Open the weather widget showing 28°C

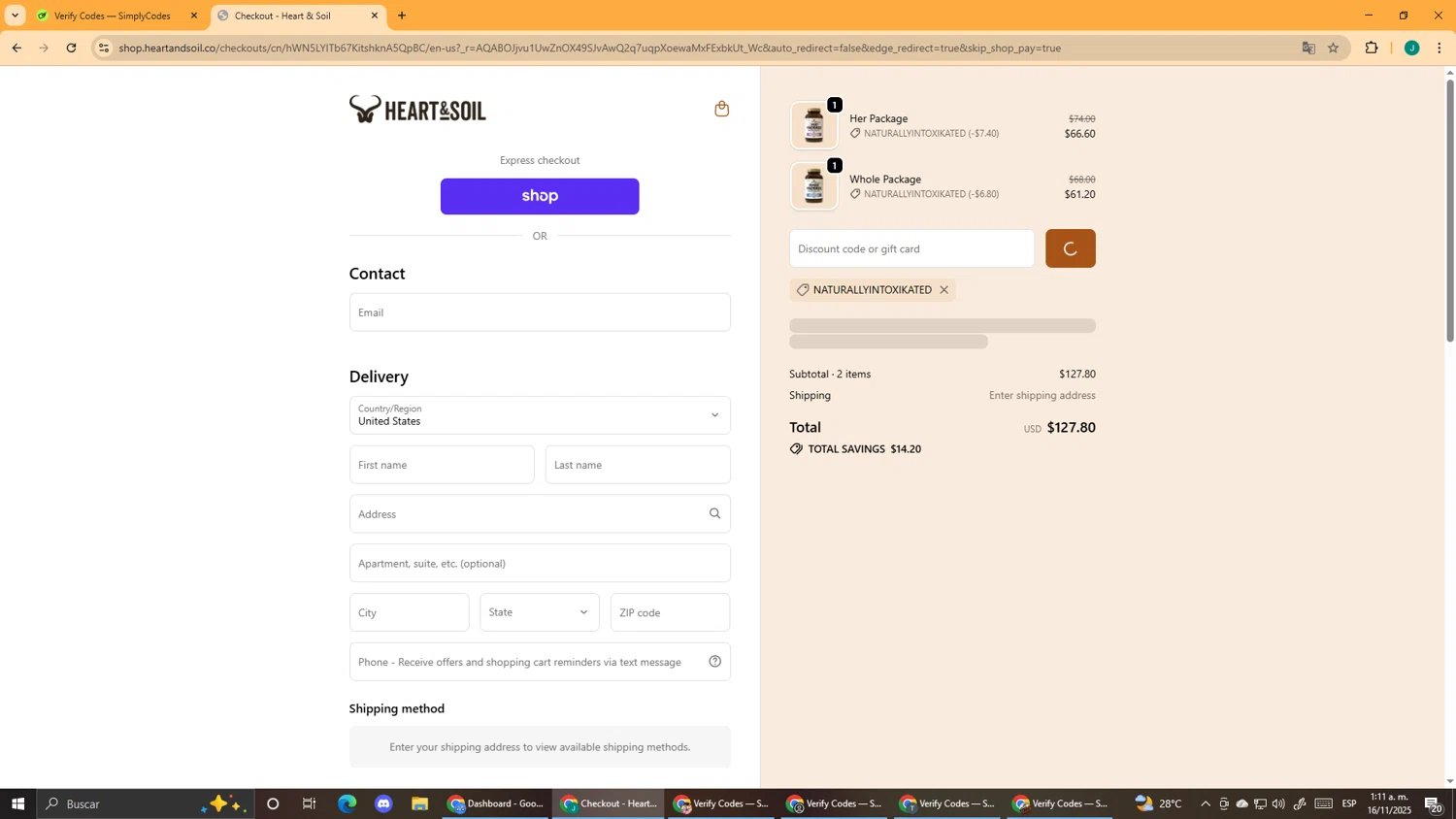coord(1159,804)
